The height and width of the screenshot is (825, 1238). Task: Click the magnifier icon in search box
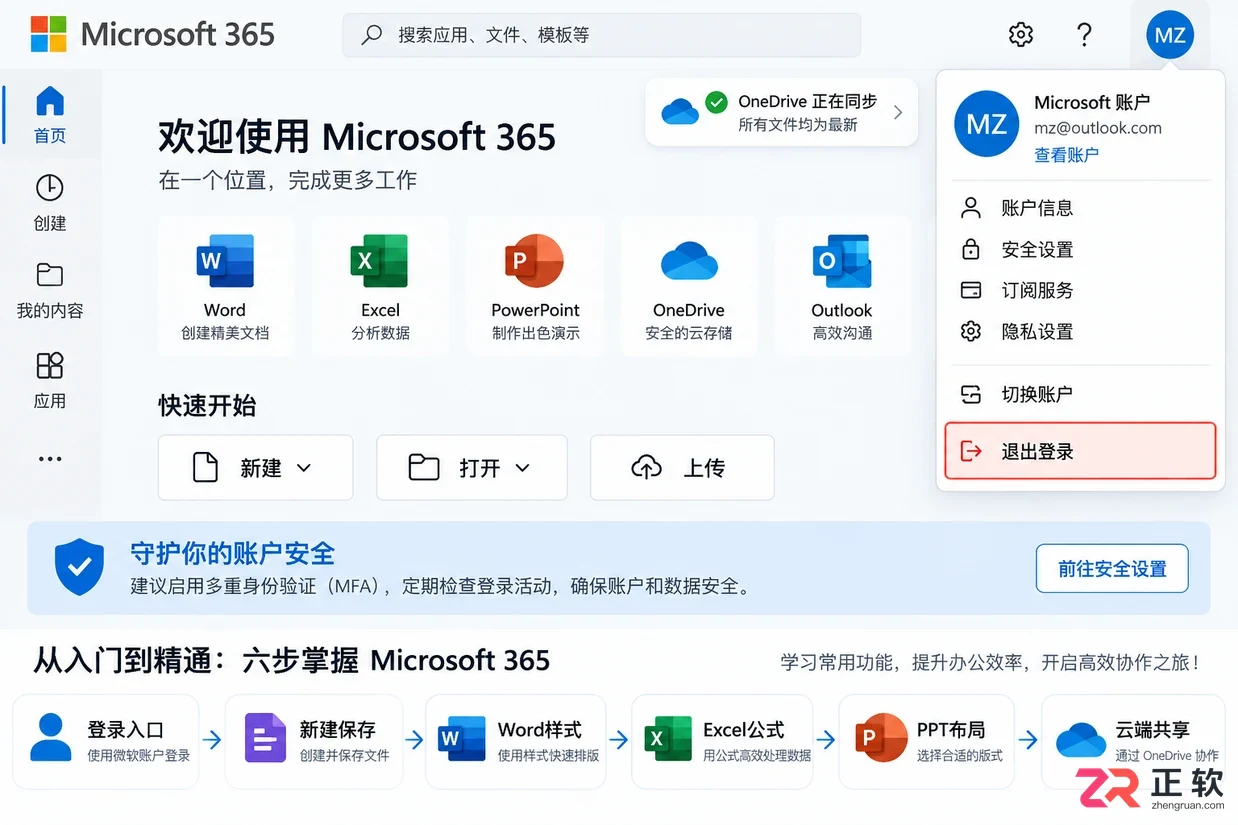pyautogui.click(x=372, y=35)
